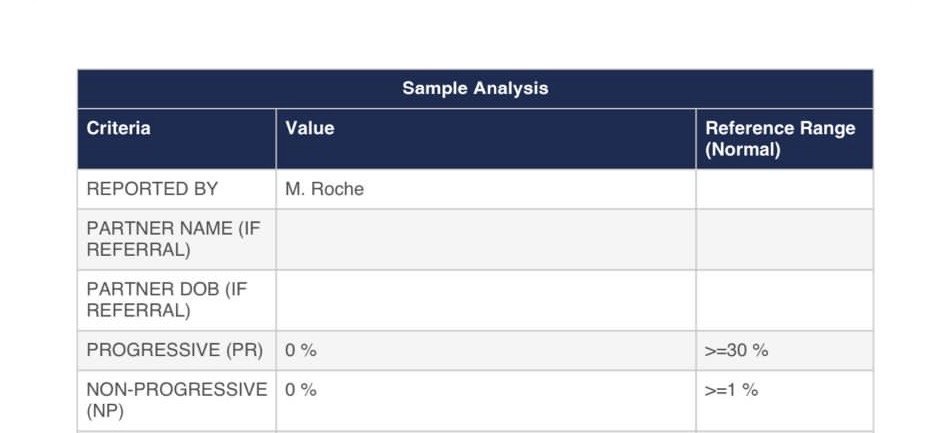
Task: Click the empty reference cell for REPORTED BY
Action: tap(783, 189)
